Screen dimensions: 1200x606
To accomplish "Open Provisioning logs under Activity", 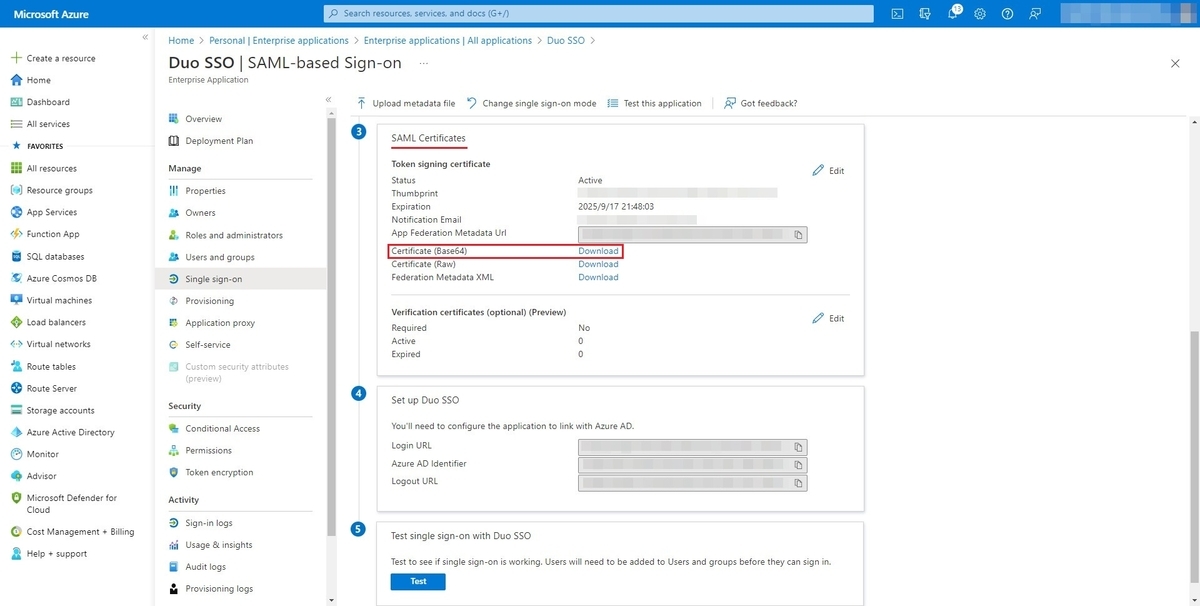I will click(x=219, y=589).
